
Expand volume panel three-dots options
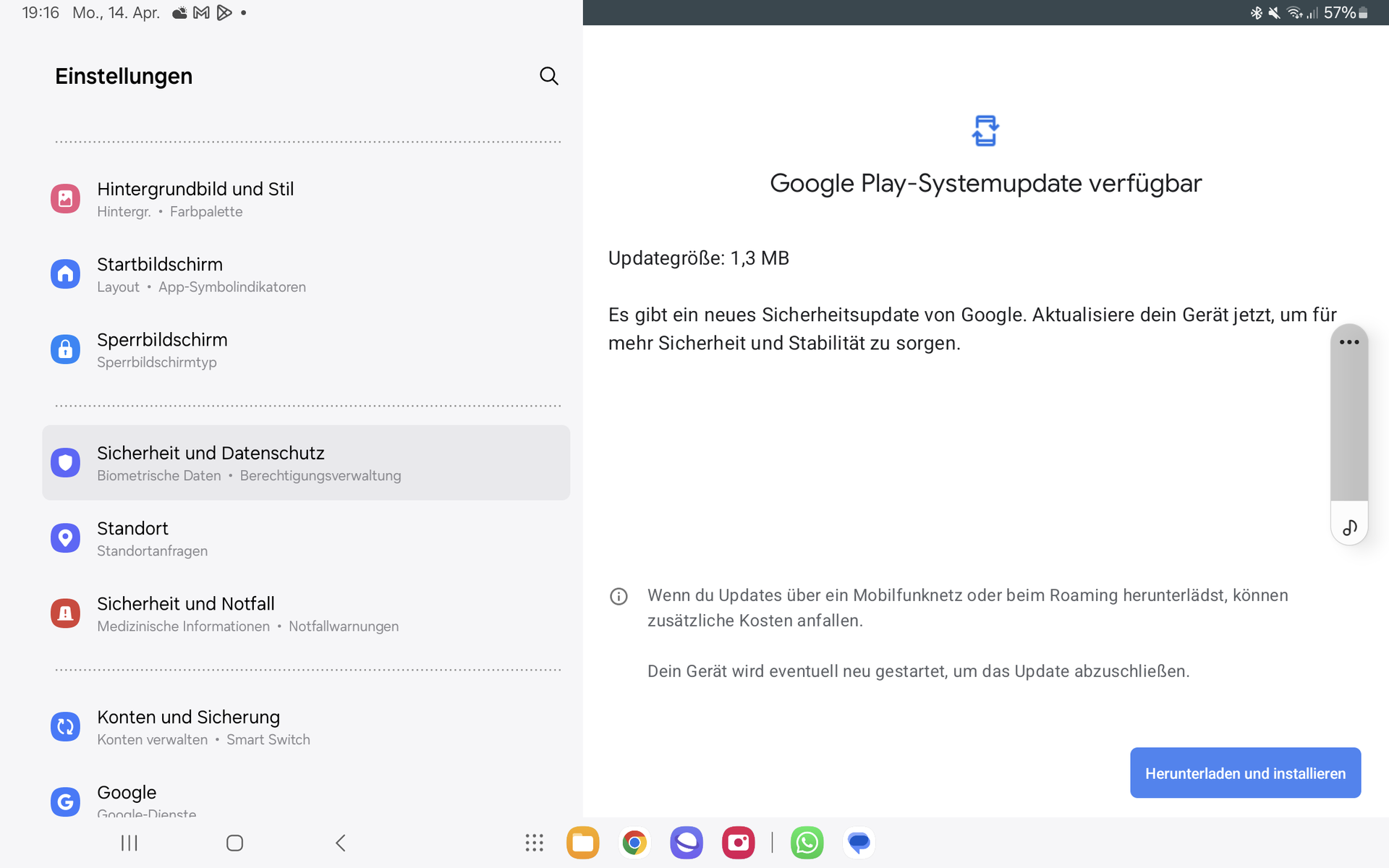[1349, 342]
